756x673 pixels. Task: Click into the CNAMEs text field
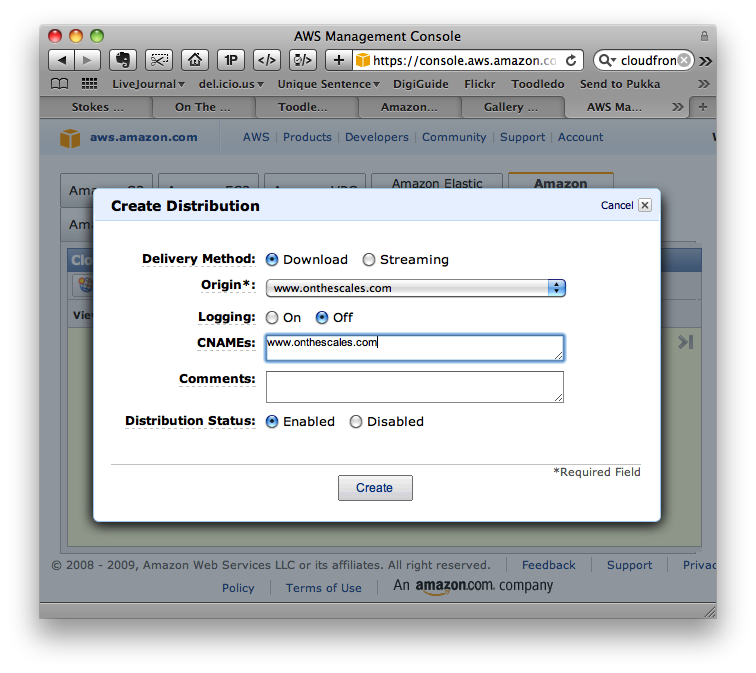(415, 348)
